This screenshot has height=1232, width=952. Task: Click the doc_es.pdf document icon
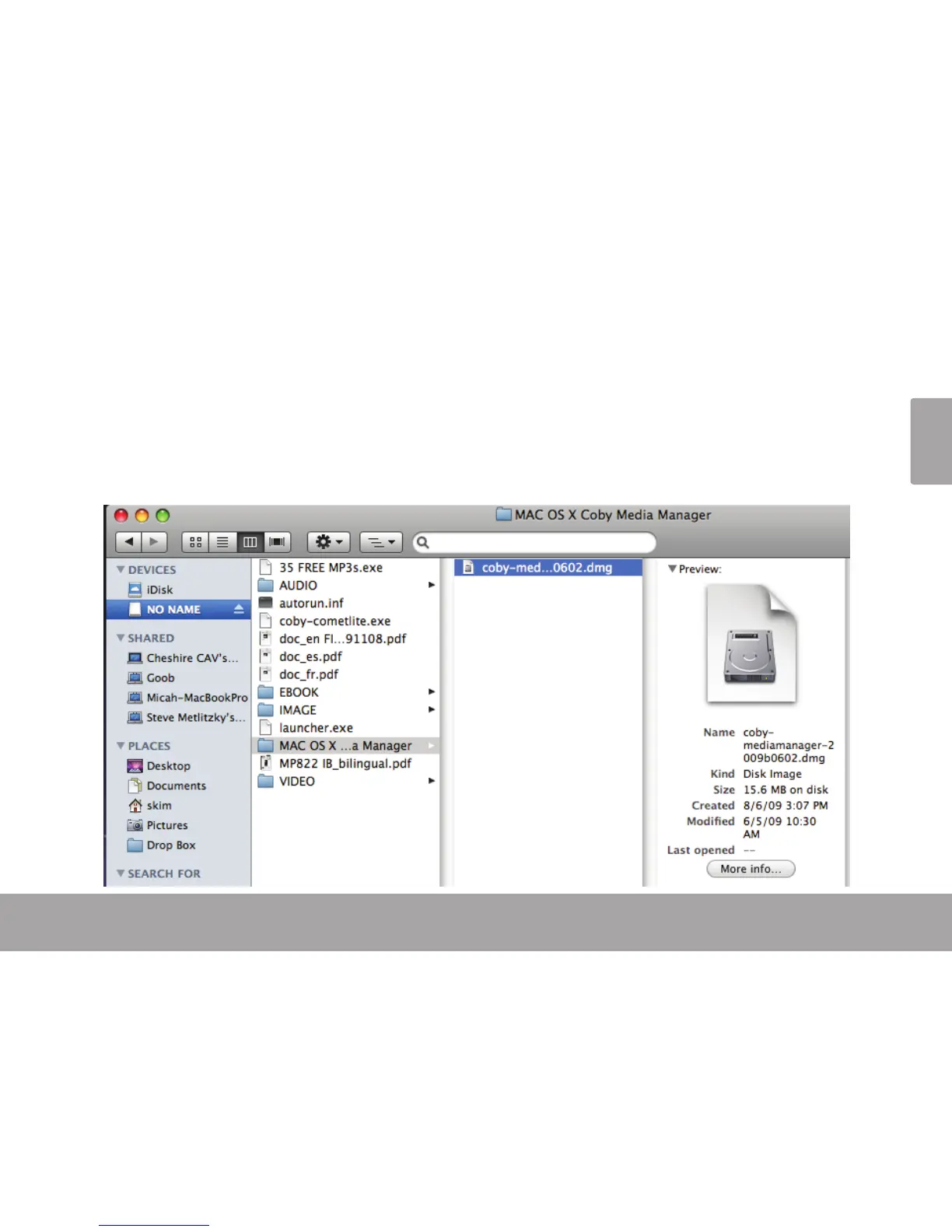(265, 656)
